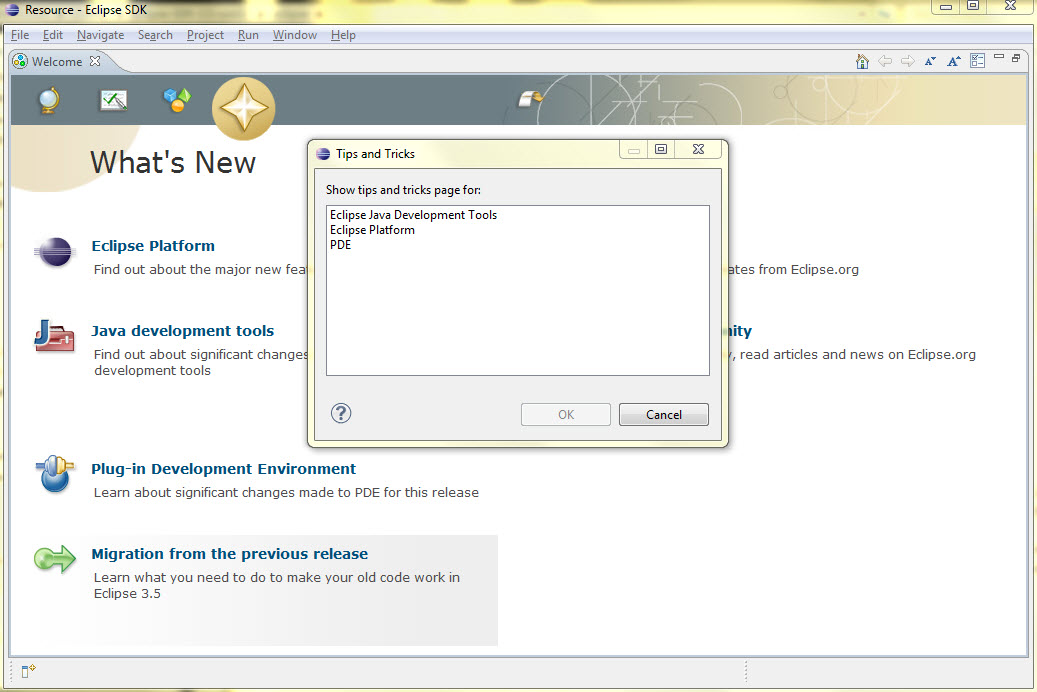The image size is (1037, 692).
Task: Click the Java development tools icon
Action: [x=54, y=335]
